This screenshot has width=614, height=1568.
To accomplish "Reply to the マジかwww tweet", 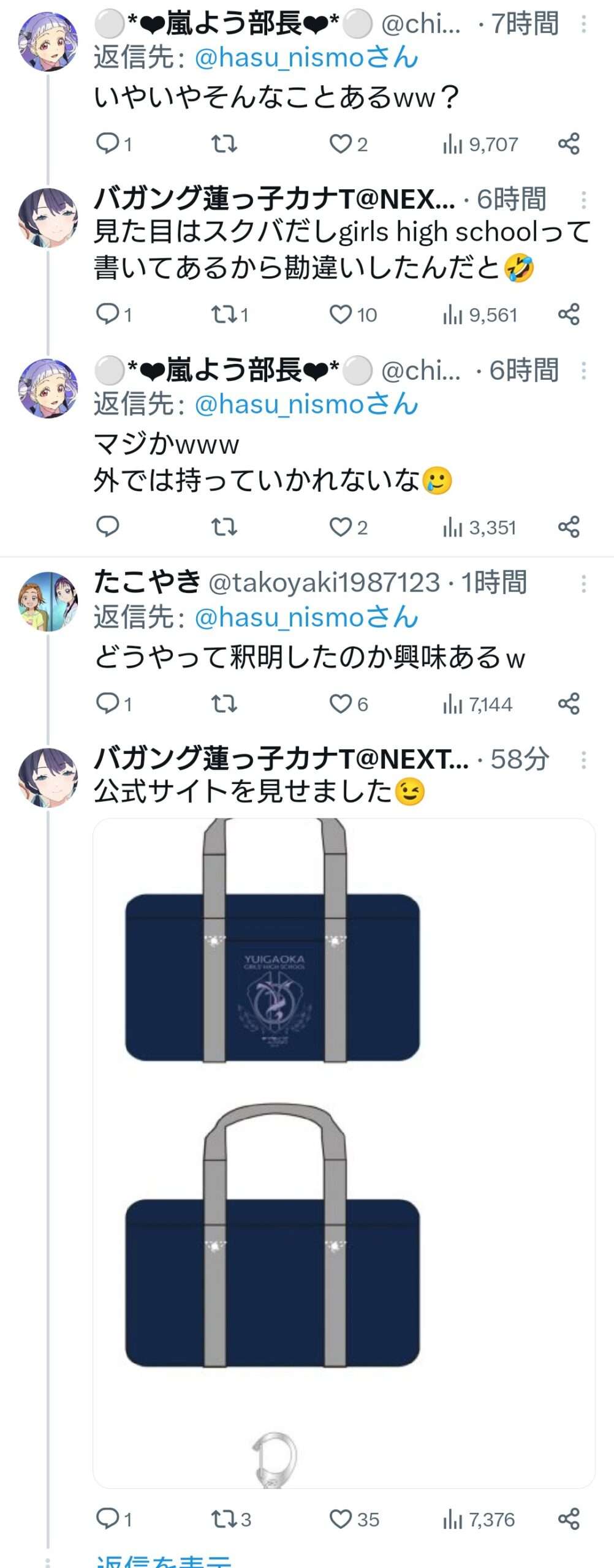I will (108, 527).
